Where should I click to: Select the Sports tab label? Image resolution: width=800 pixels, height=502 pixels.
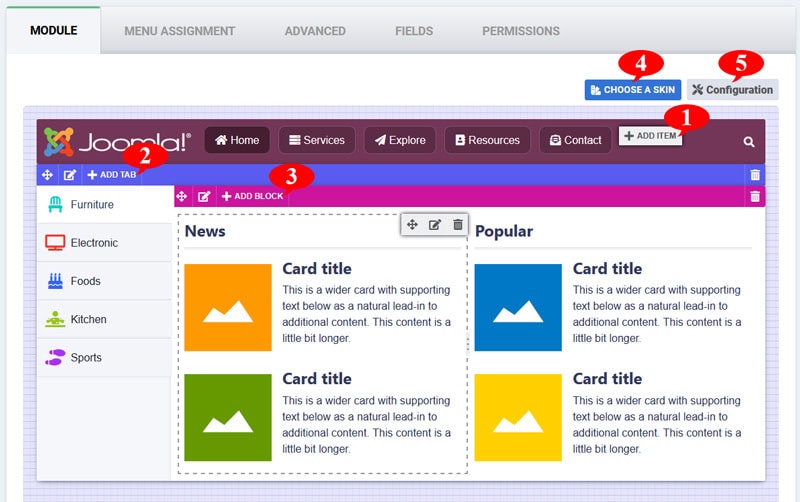point(86,358)
